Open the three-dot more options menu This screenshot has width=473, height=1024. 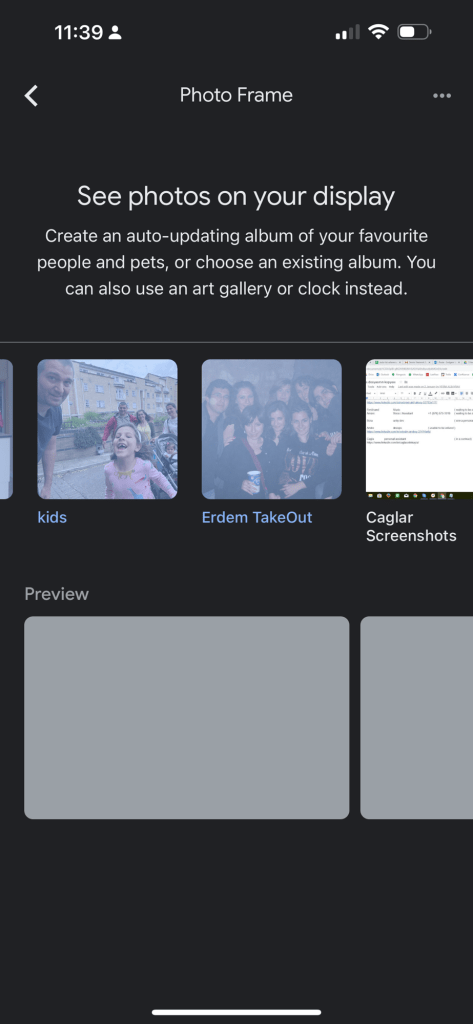[442, 95]
